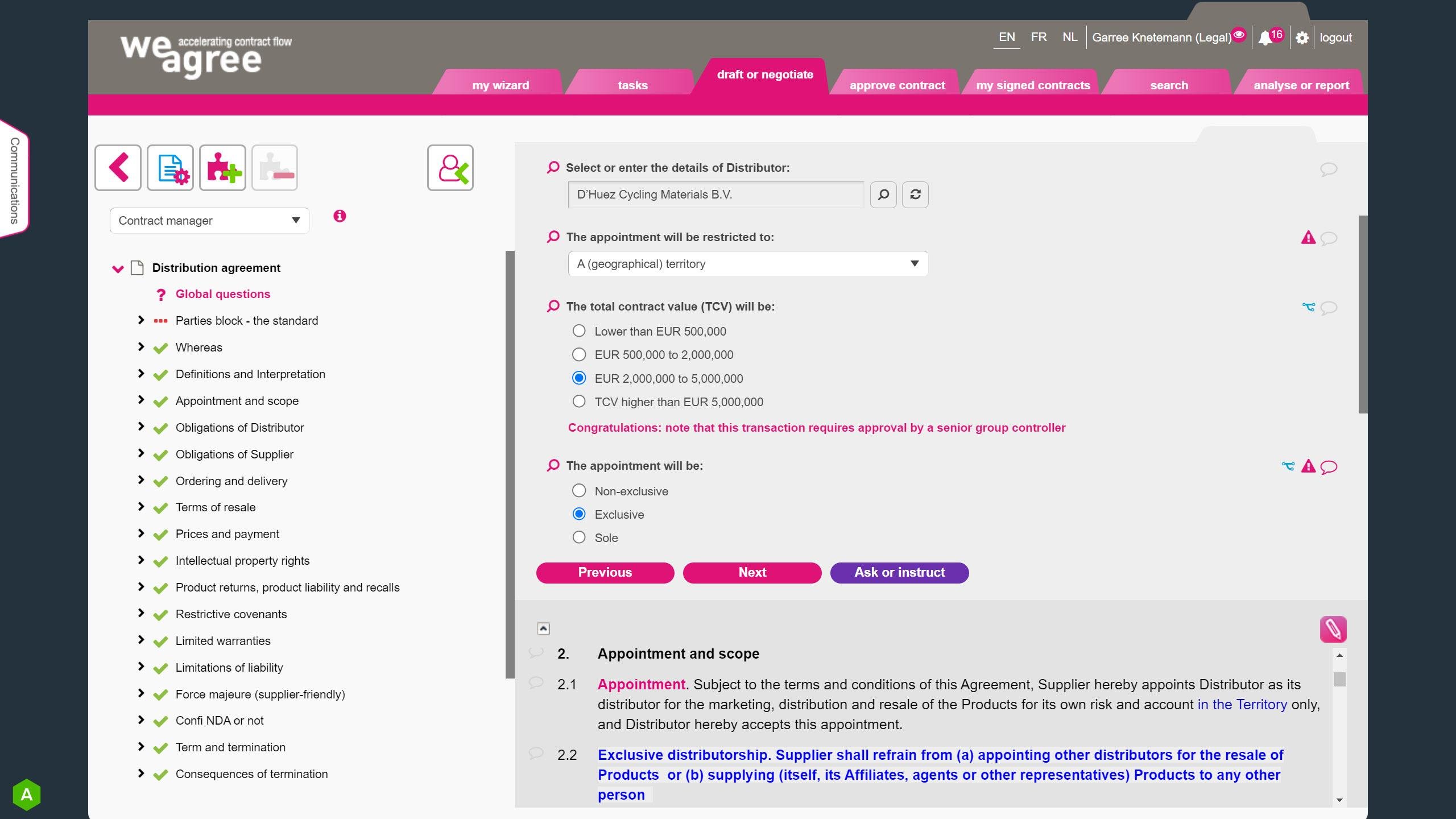This screenshot has width=1456, height=819.
Task: Click the pink back arrow icon
Action: pos(118,168)
